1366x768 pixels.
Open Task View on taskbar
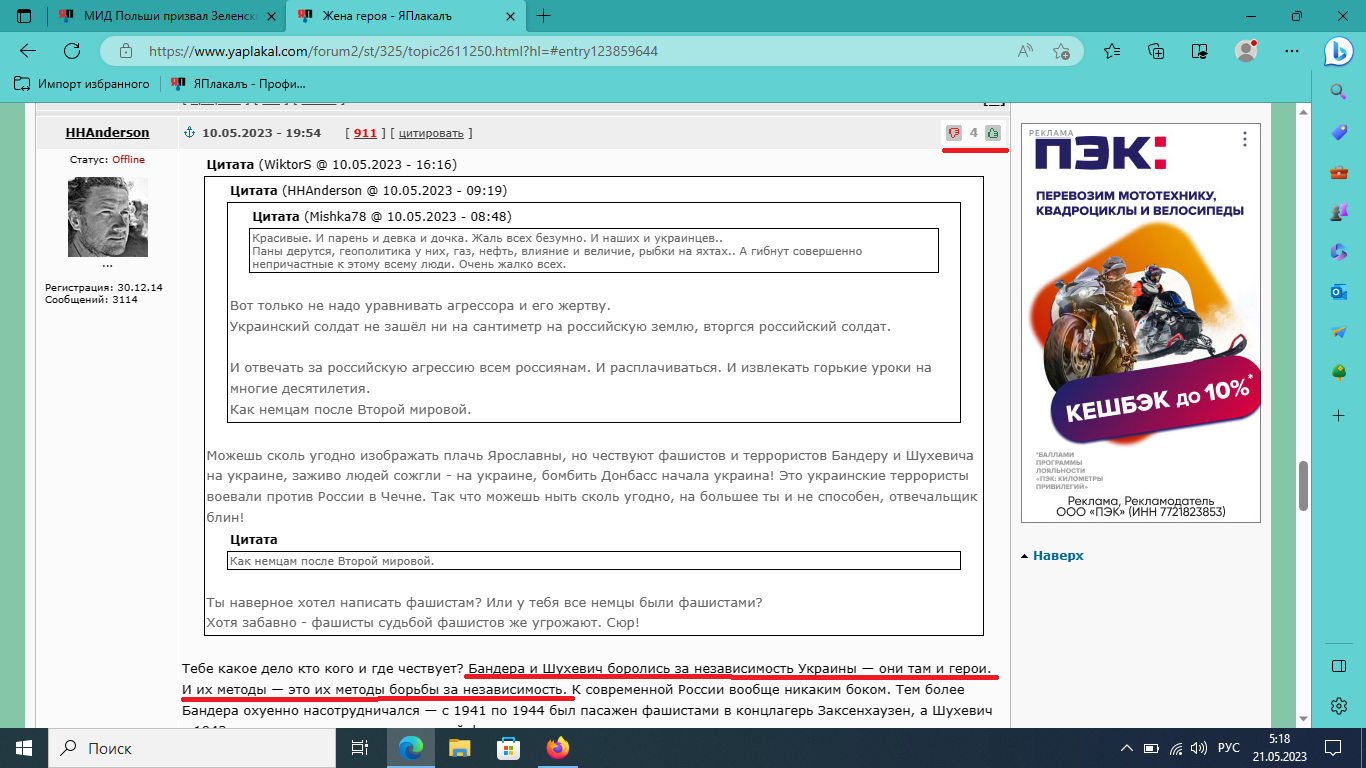360,748
